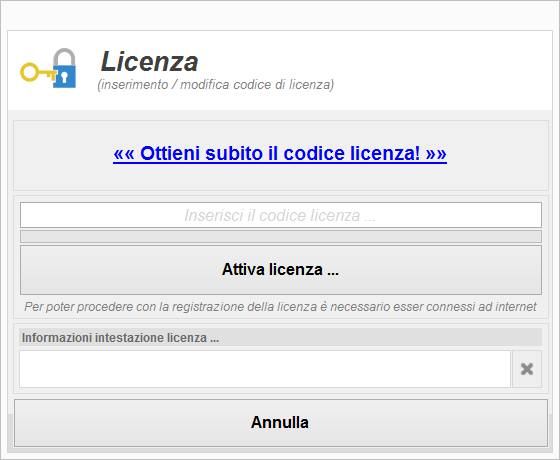Focus the license header information text box
Viewport: 560px width, 460px height.
(x=265, y=369)
